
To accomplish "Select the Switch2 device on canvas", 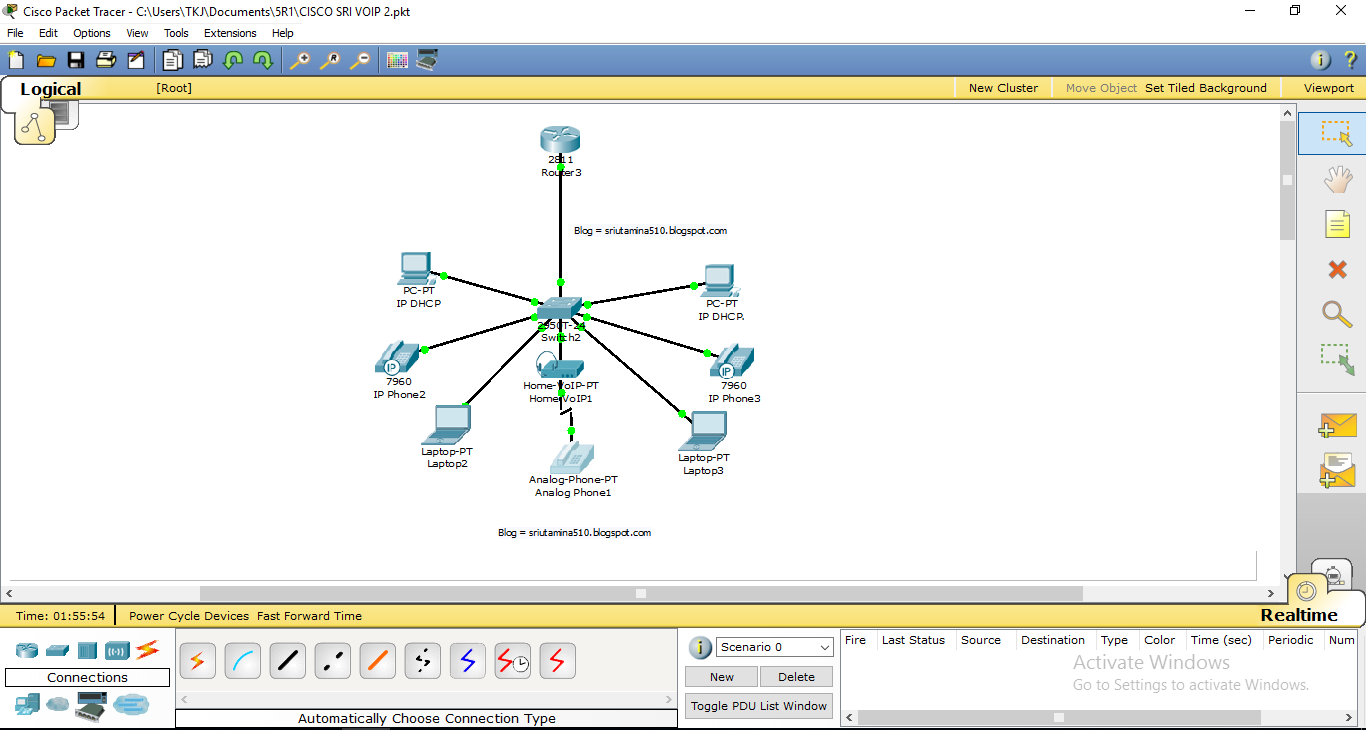I will (560, 308).
